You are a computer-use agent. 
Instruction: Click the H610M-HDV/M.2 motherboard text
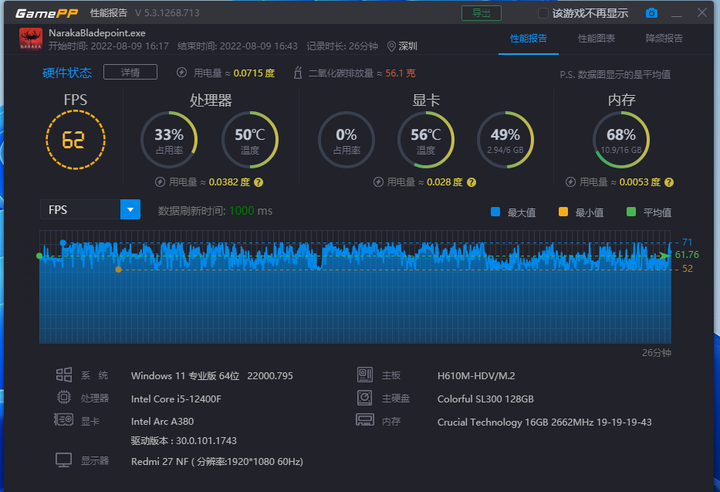pos(476,376)
